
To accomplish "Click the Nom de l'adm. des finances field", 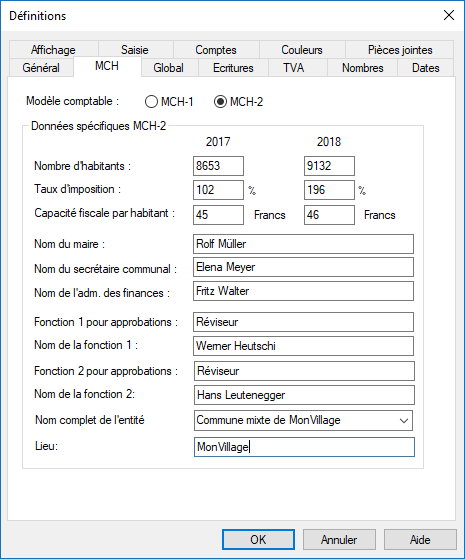I will 303,291.
